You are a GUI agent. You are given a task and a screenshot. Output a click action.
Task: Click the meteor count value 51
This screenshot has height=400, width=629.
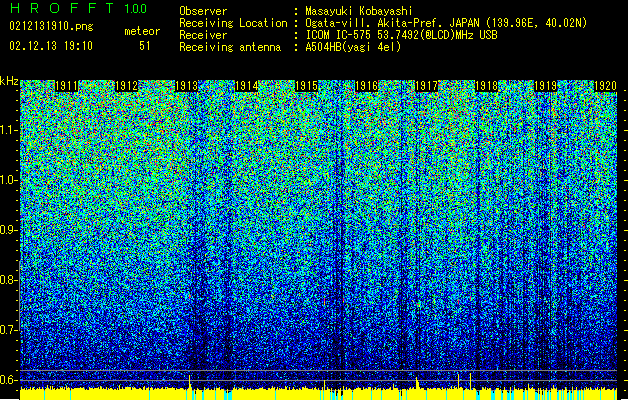[145, 46]
